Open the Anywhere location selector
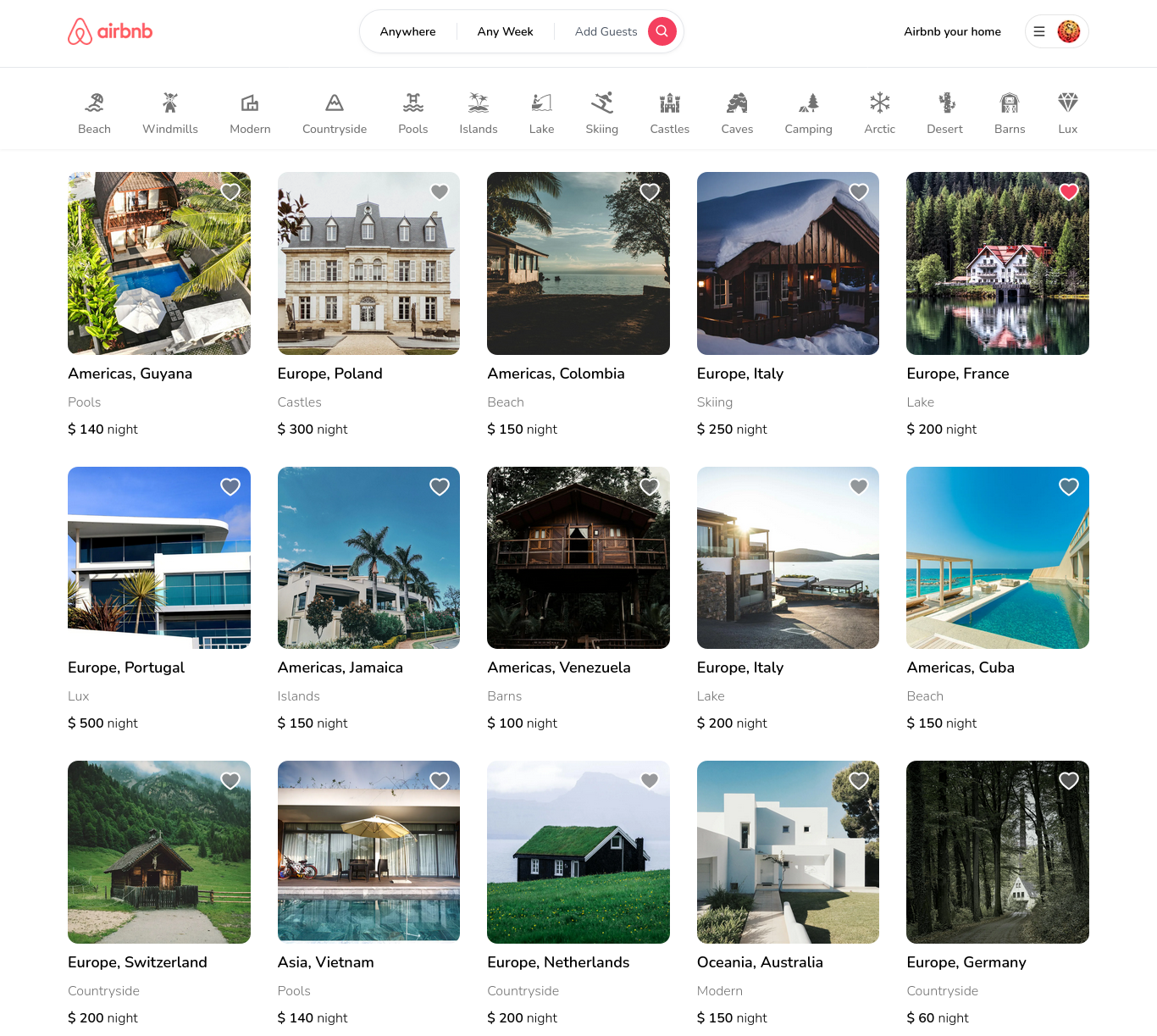 tap(407, 31)
